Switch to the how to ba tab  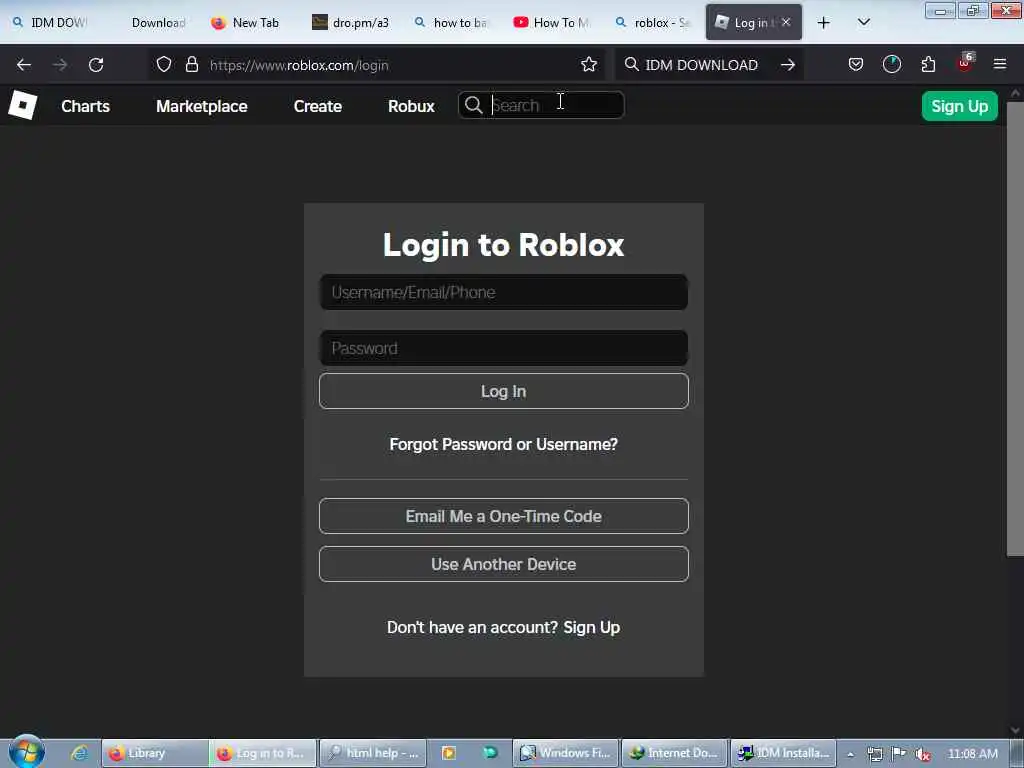tap(453, 23)
